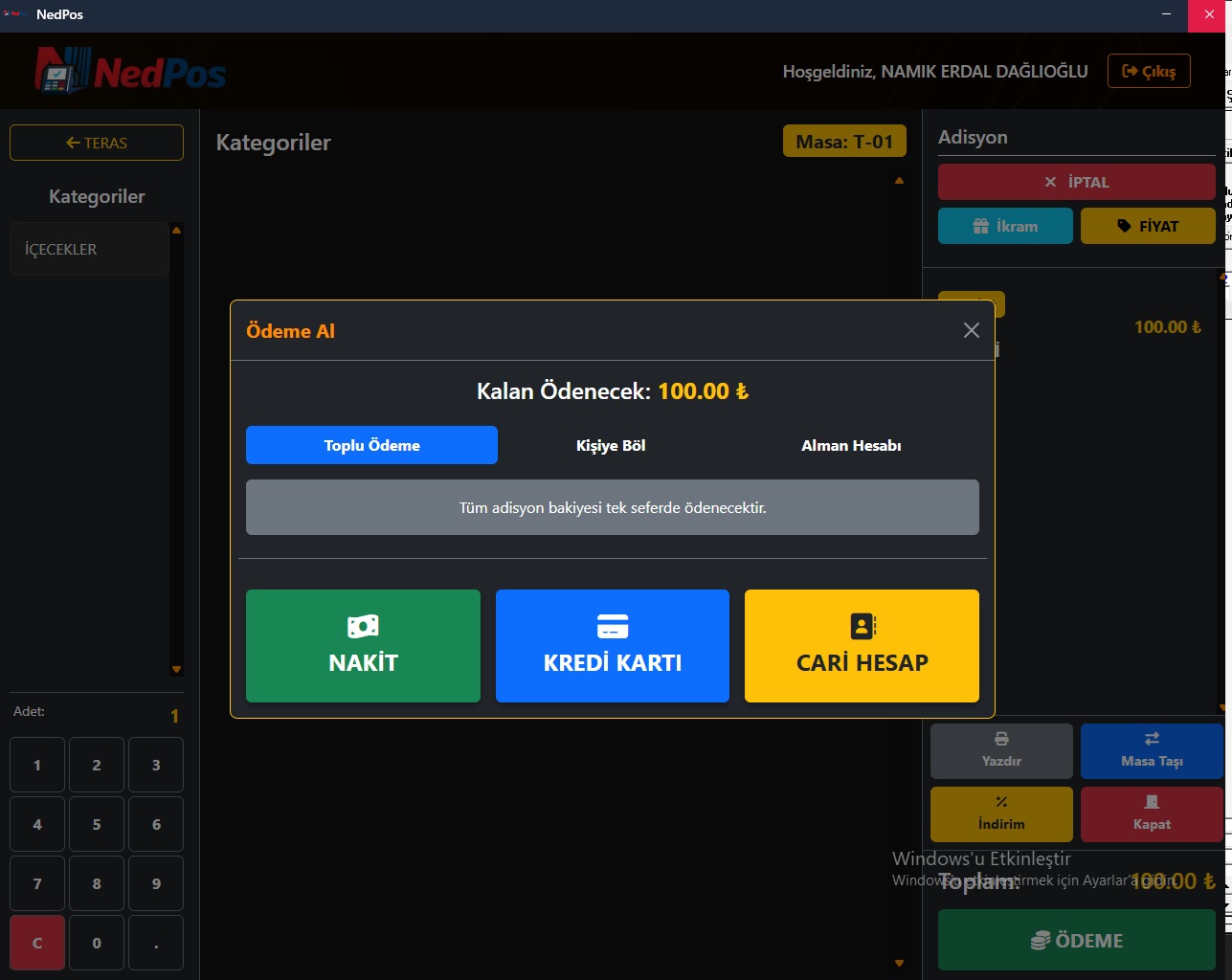Open Masa Taşı transfer table button

[x=1152, y=750]
